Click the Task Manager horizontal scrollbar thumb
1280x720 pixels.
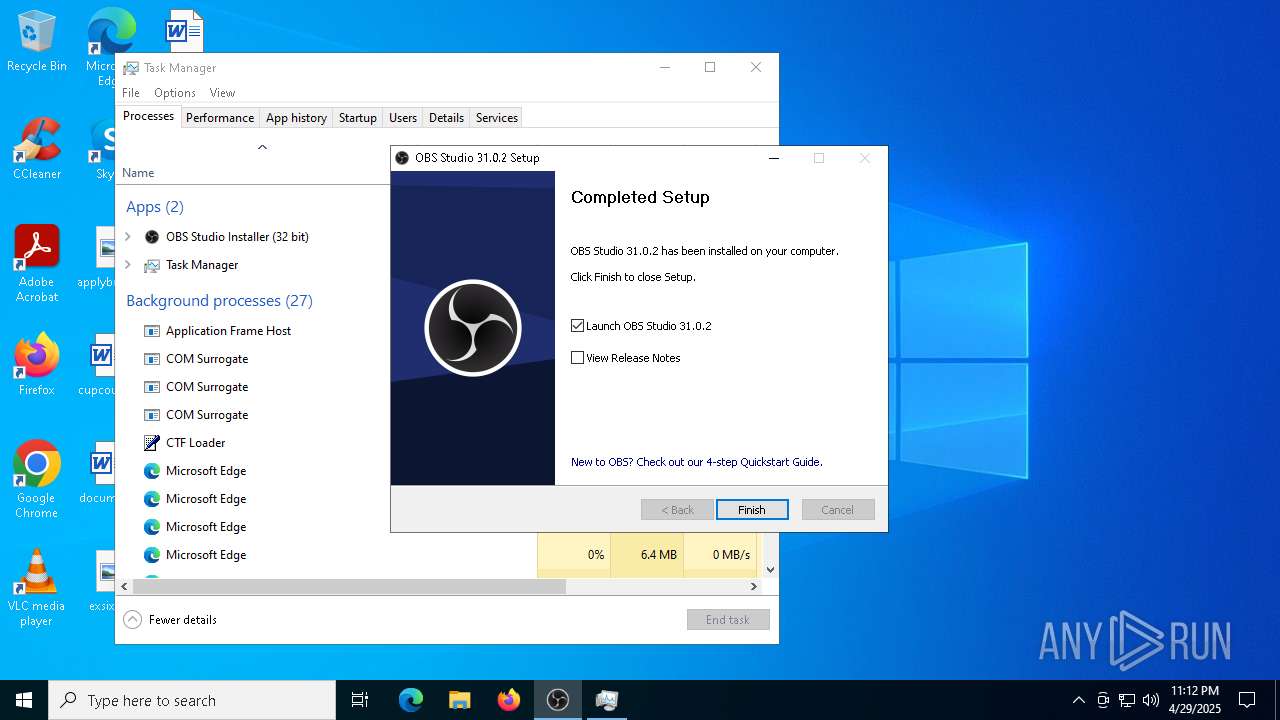coord(349,586)
